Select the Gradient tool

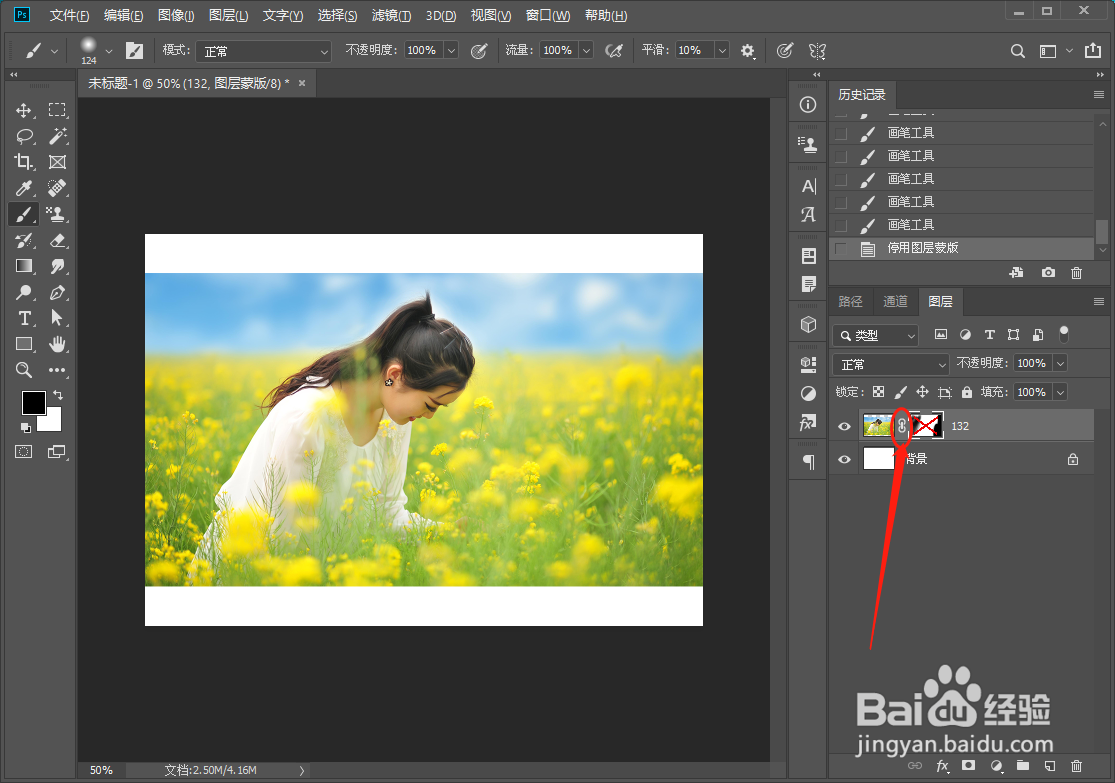tap(23, 266)
